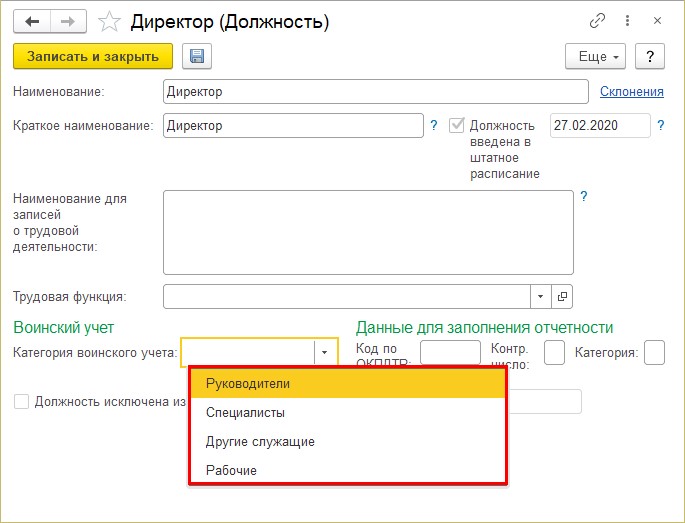Select Специалисты from the list
Screen dimensions: 685x523
[348, 412]
